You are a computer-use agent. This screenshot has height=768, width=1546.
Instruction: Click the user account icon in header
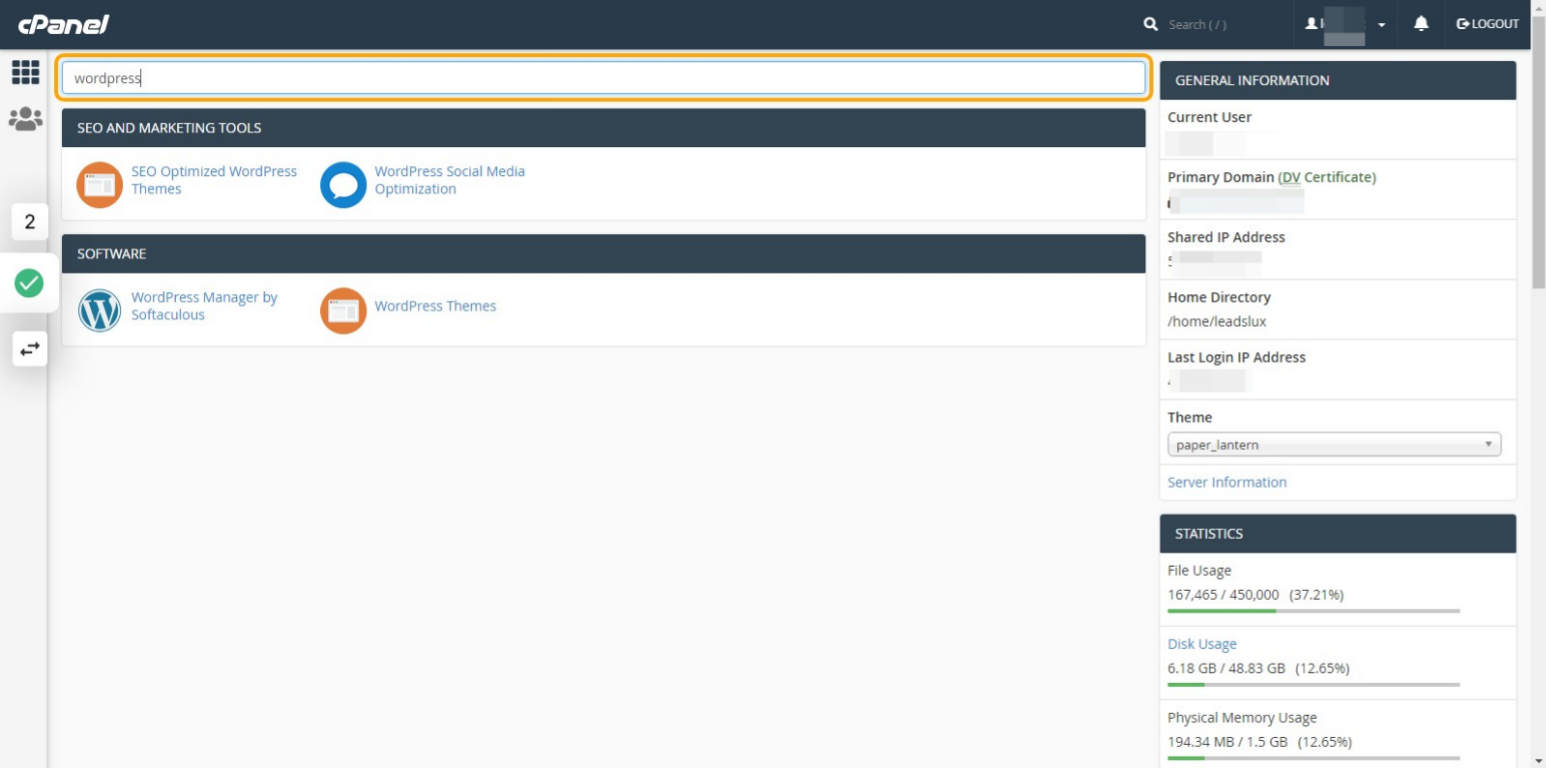[x=1311, y=24]
